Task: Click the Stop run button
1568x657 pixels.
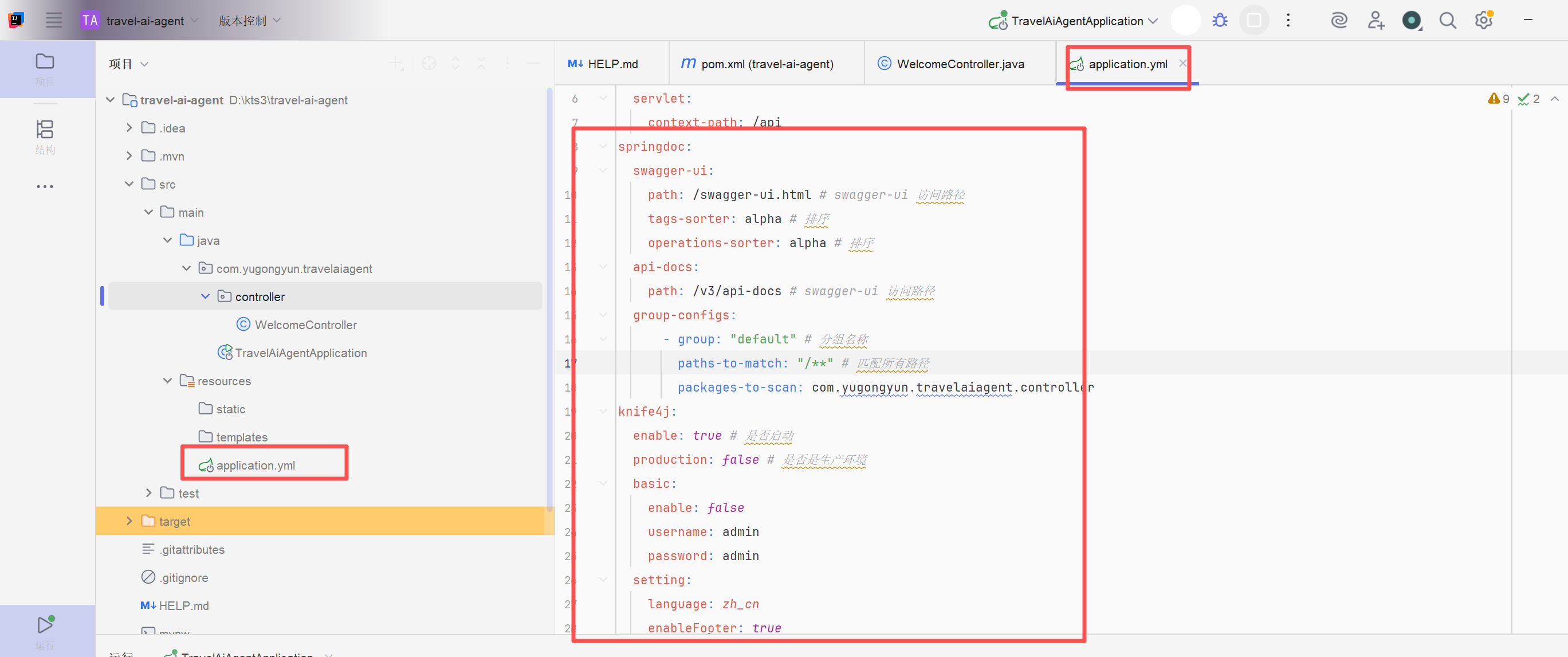Action: pyautogui.click(x=1254, y=21)
